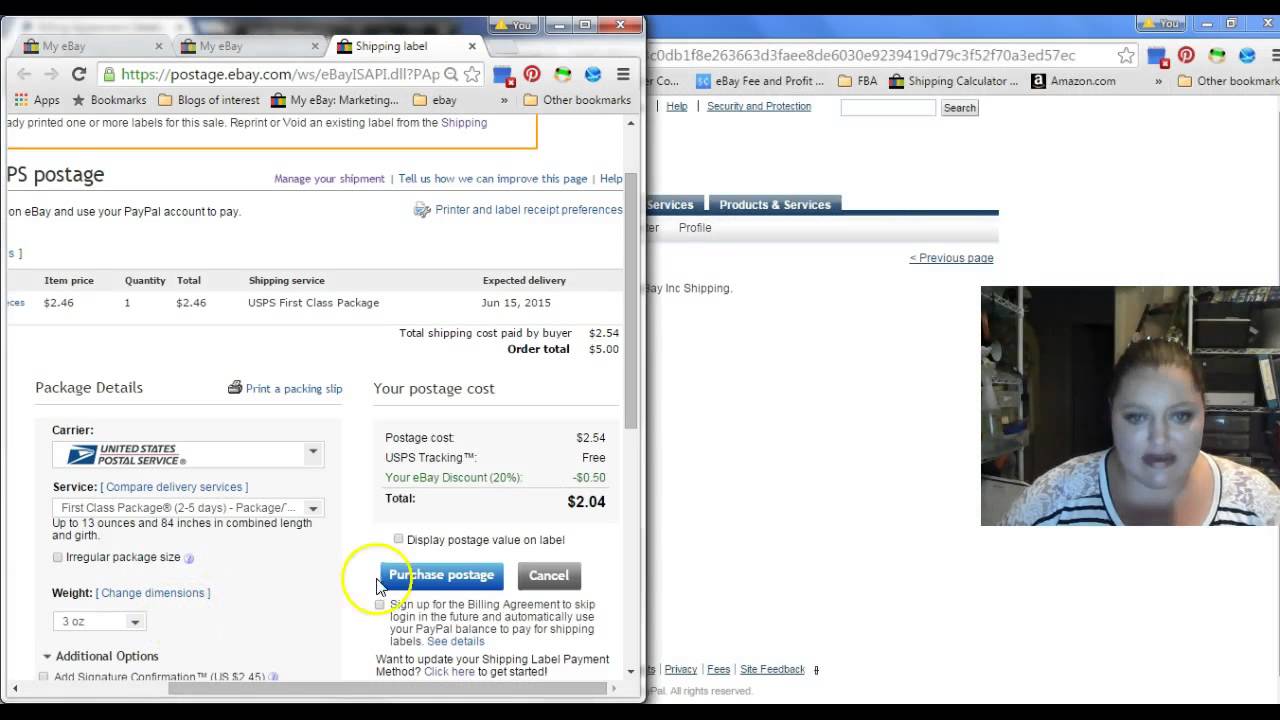Open the Bookmarks star shortcut
Image resolution: width=1280 pixels, height=720 pixels.
[109, 100]
